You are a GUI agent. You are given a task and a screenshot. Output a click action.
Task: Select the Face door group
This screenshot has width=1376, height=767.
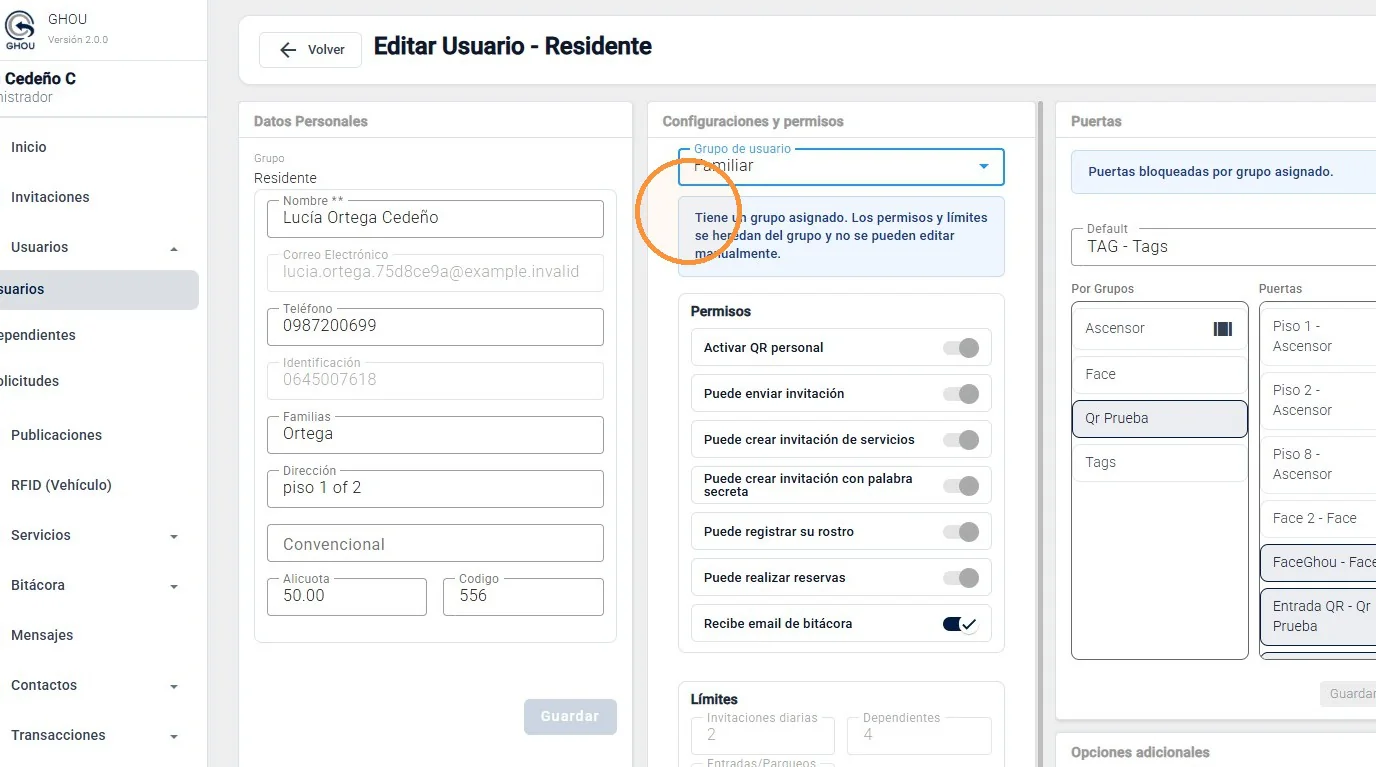click(x=1159, y=374)
